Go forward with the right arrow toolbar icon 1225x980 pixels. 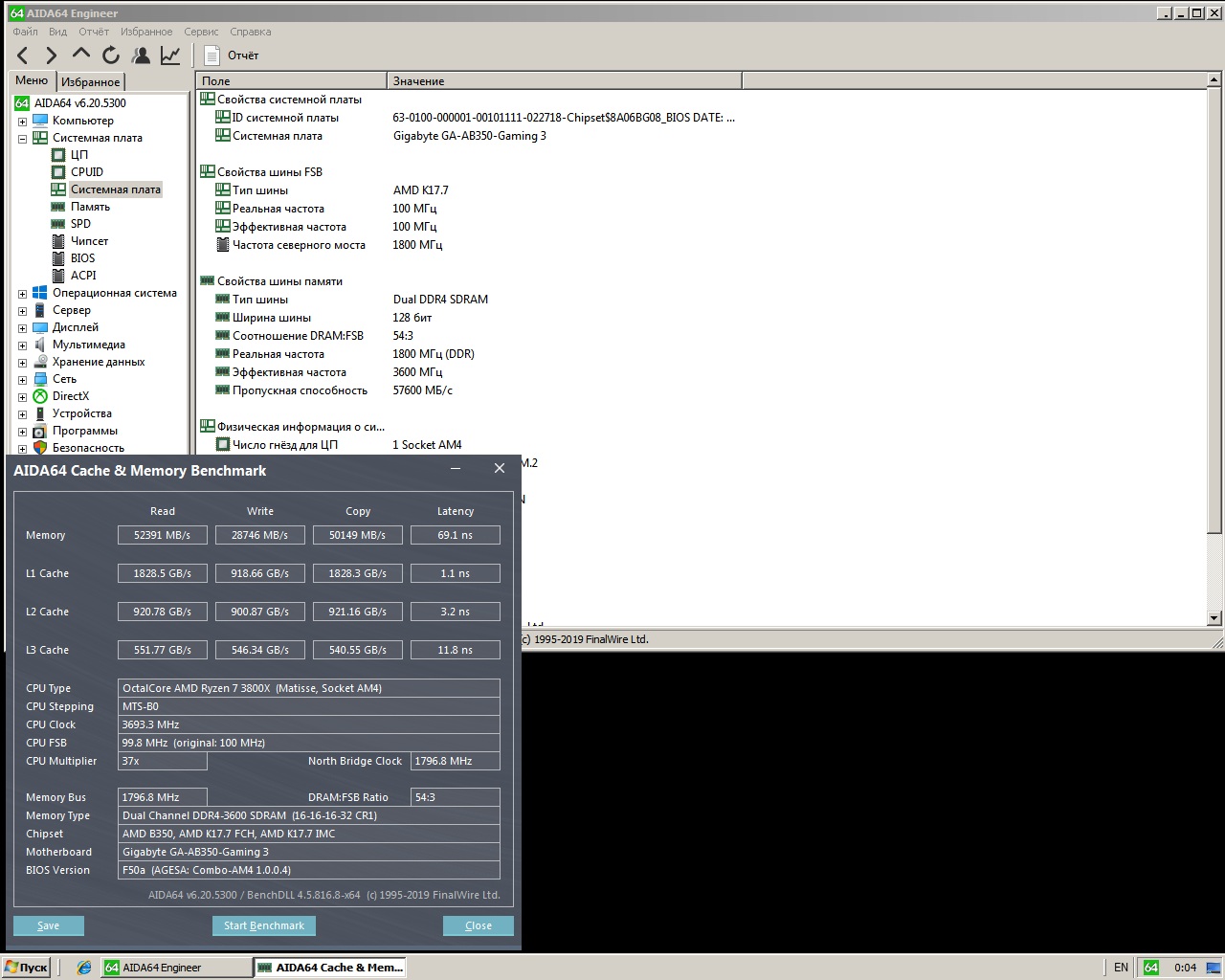pyautogui.click(x=52, y=56)
